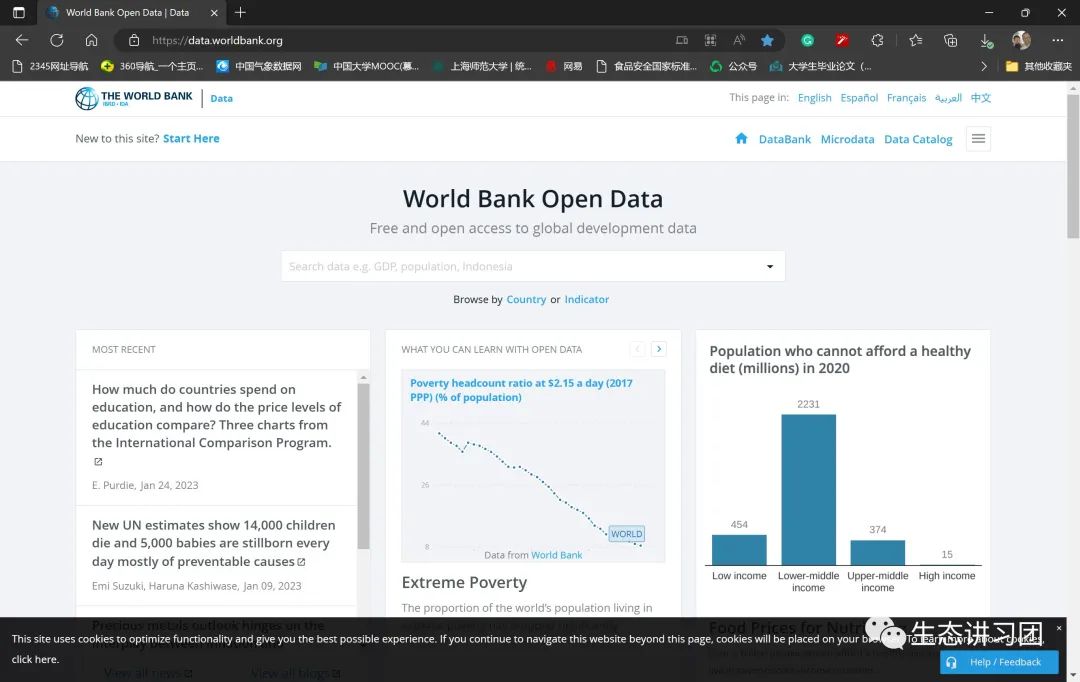Open the red pen extension
Screen dimensions: 1080x682
click(842, 41)
